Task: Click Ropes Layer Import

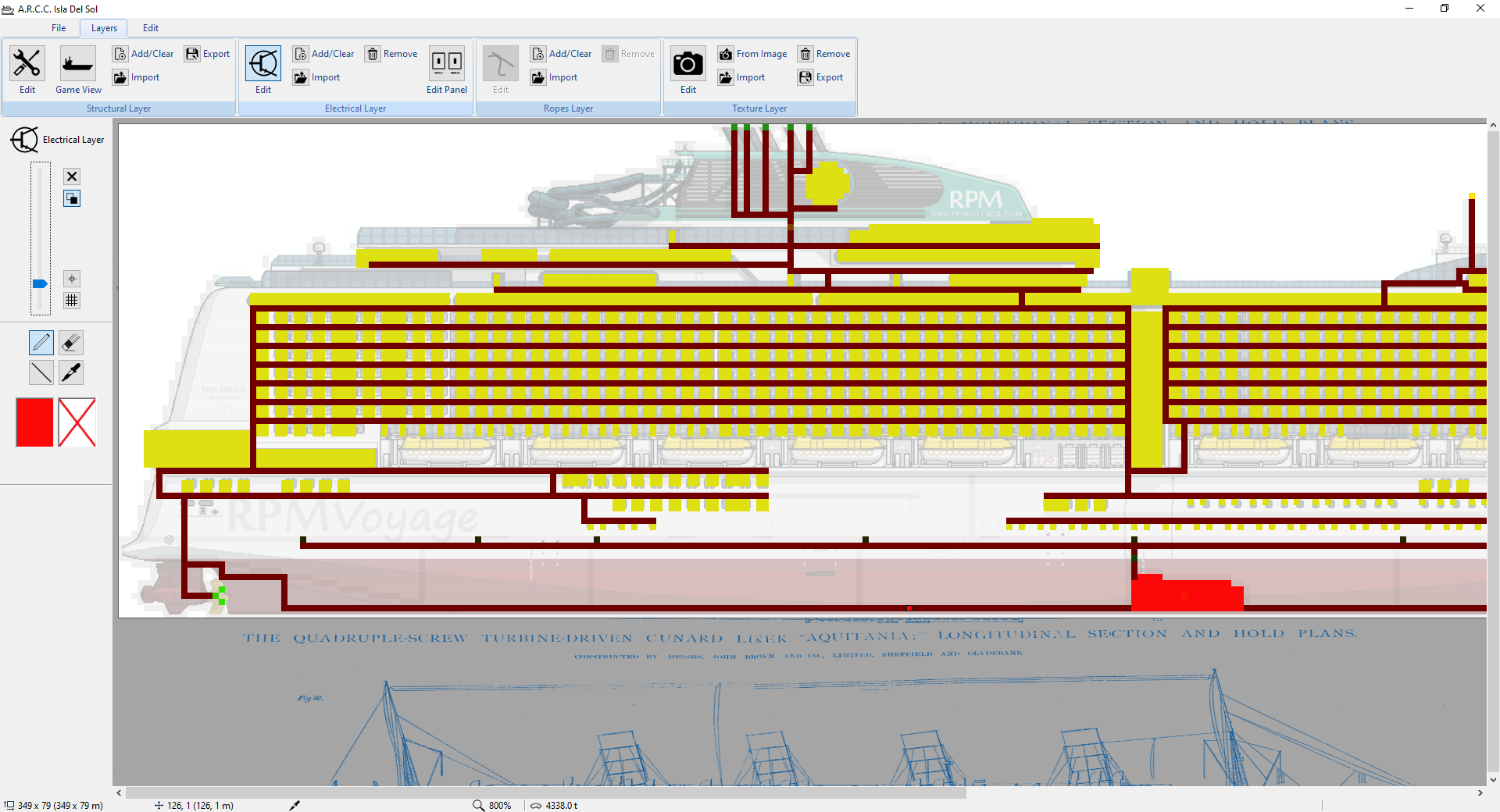Action: [555, 77]
